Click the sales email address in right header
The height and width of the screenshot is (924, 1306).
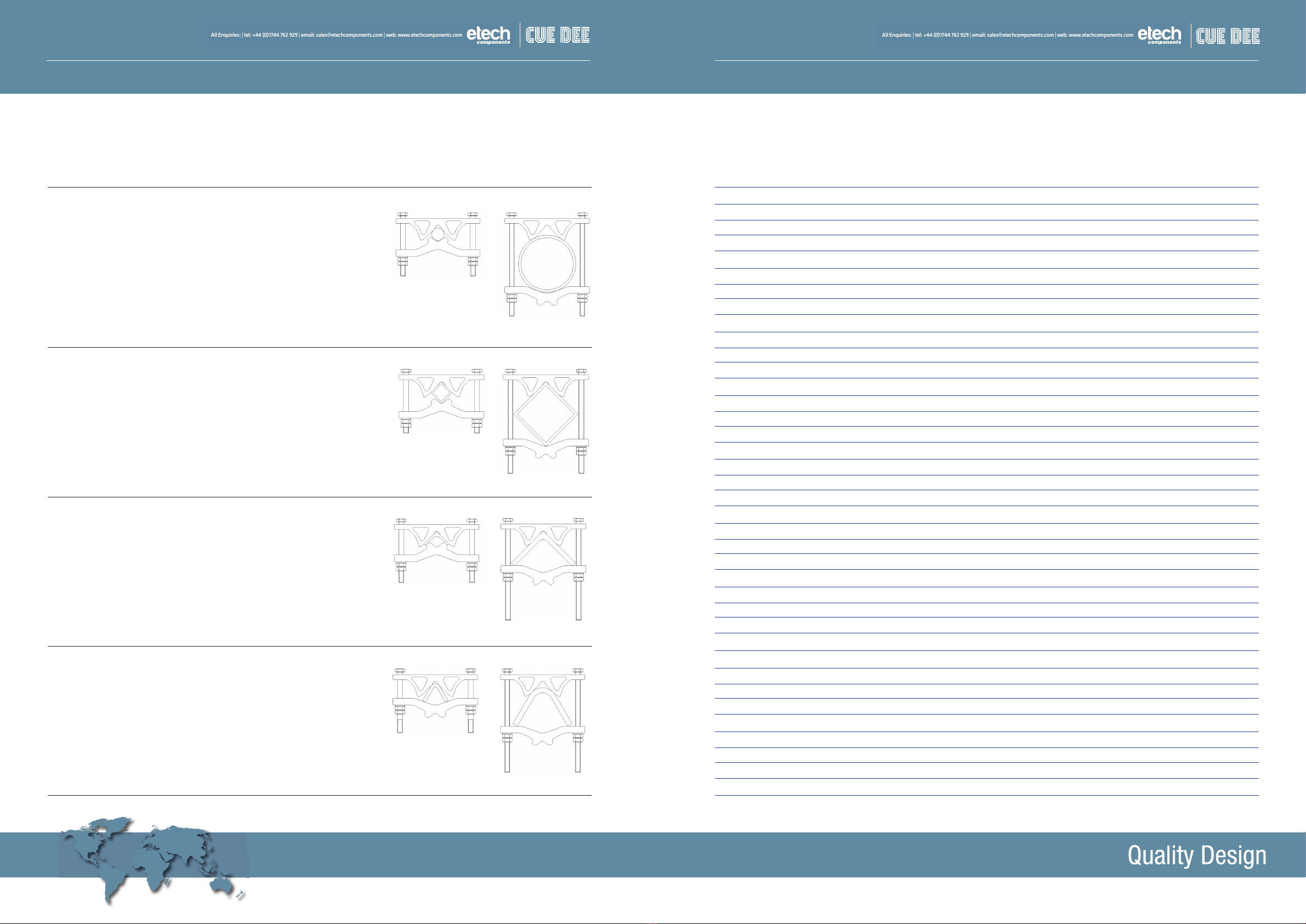point(1020,35)
